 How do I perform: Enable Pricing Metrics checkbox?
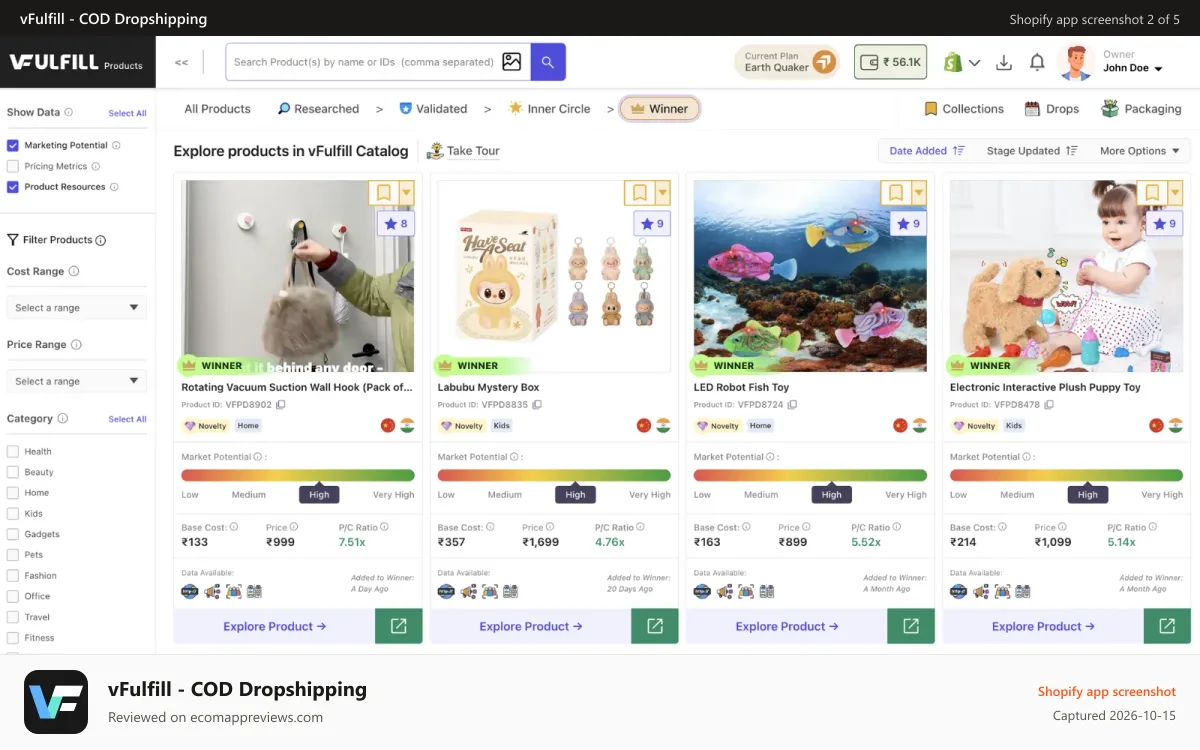coord(13,166)
